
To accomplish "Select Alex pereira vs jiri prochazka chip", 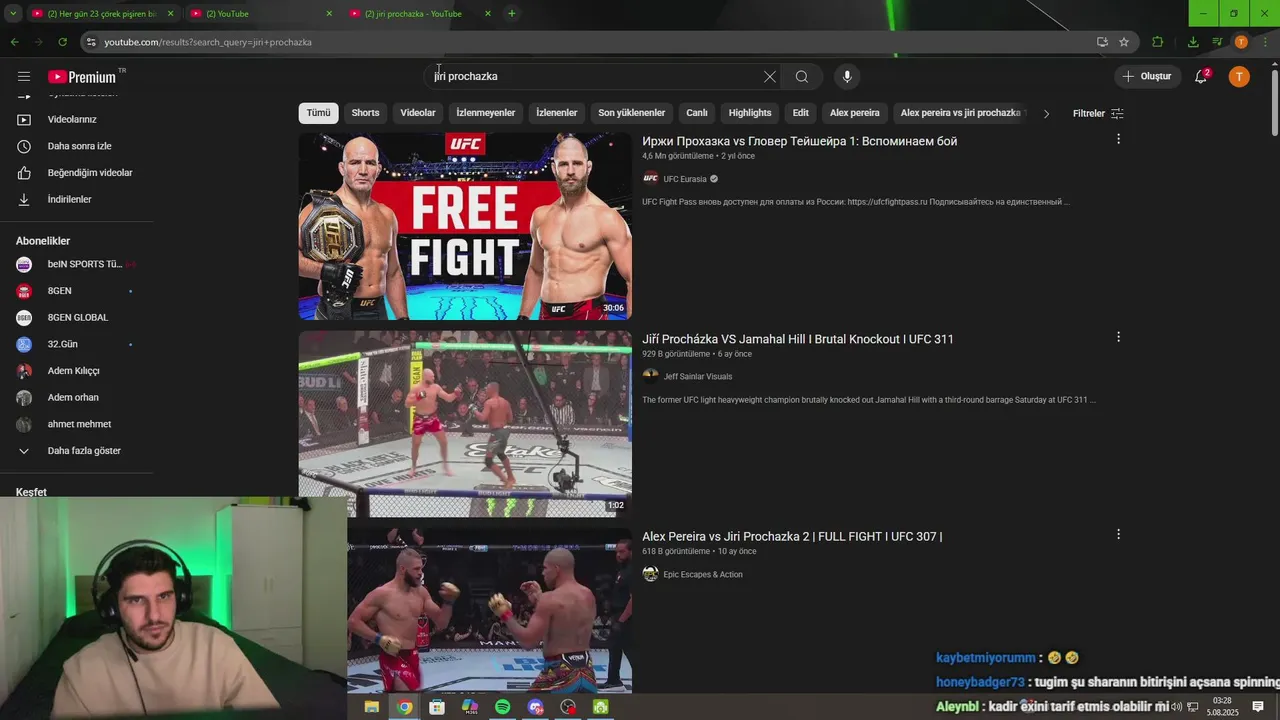I will 960,113.
